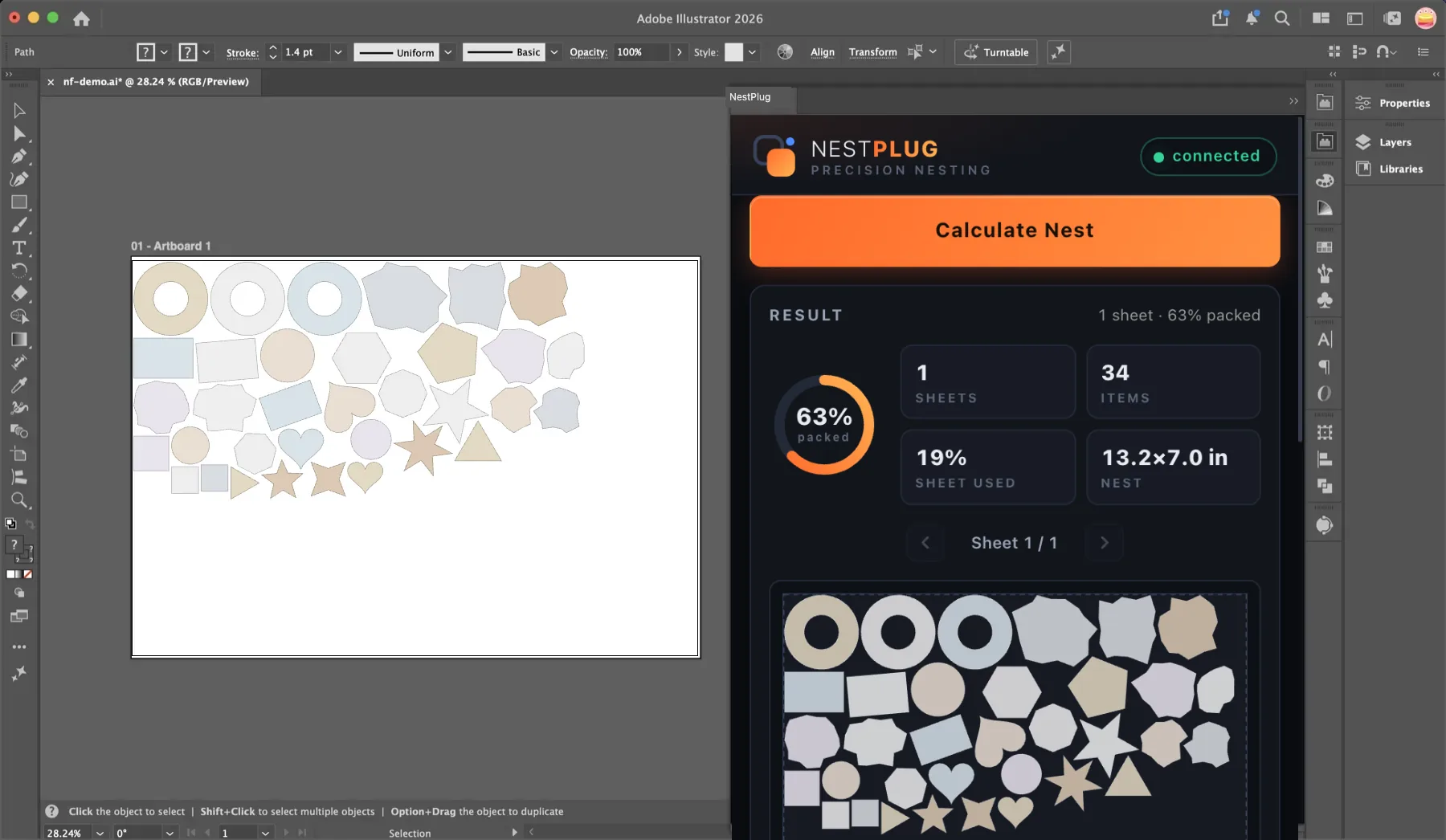Open the Color panel palette icon

click(x=1325, y=181)
